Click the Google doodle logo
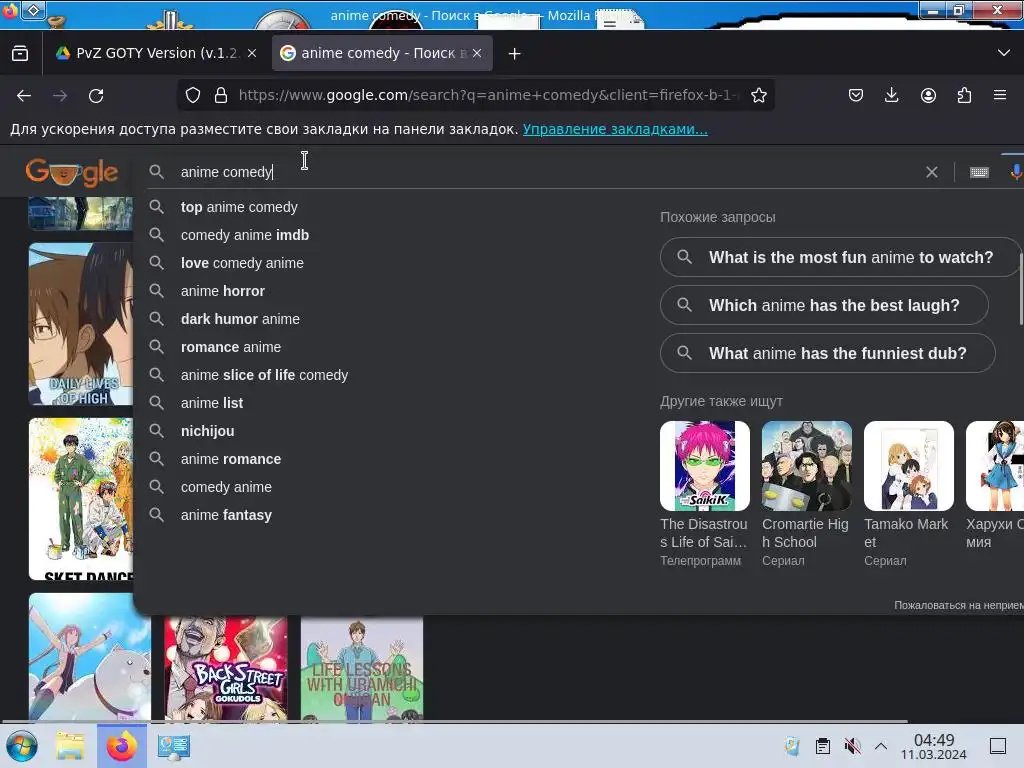This screenshot has width=1024, height=768. click(72, 172)
